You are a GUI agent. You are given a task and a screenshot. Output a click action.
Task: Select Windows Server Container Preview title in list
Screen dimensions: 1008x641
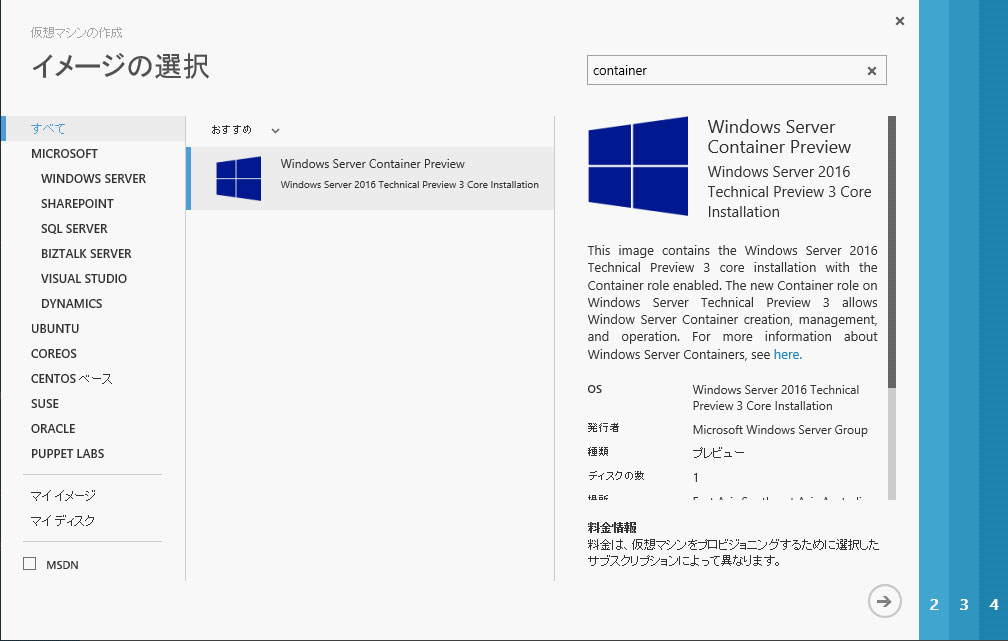pyautogui.click(x=372, y=164)
